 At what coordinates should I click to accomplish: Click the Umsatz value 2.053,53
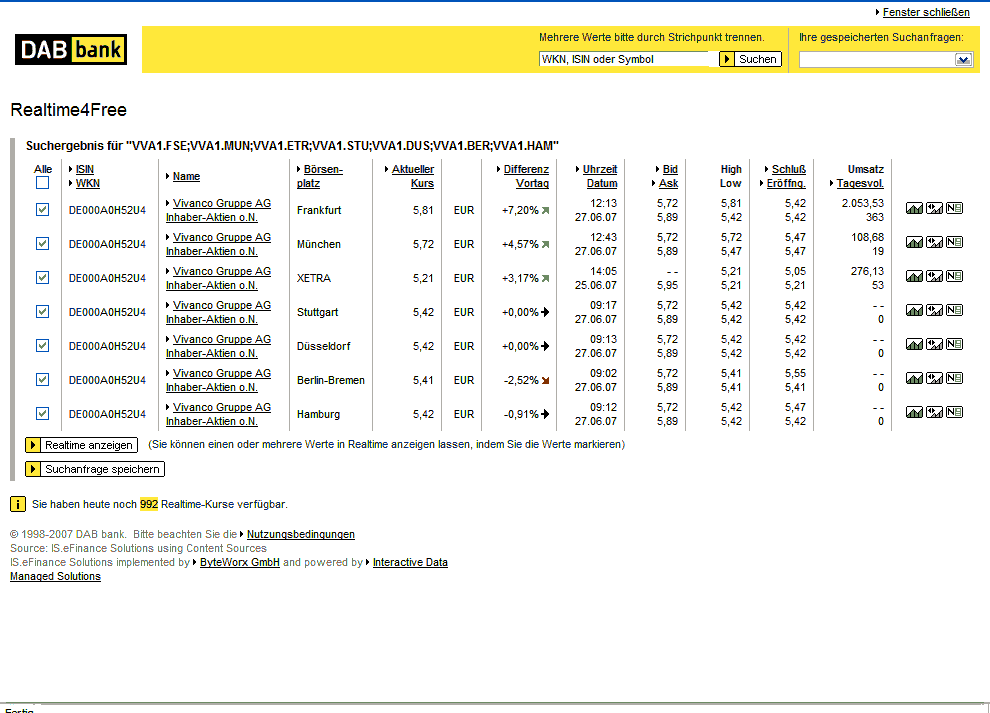pos(862,203)
